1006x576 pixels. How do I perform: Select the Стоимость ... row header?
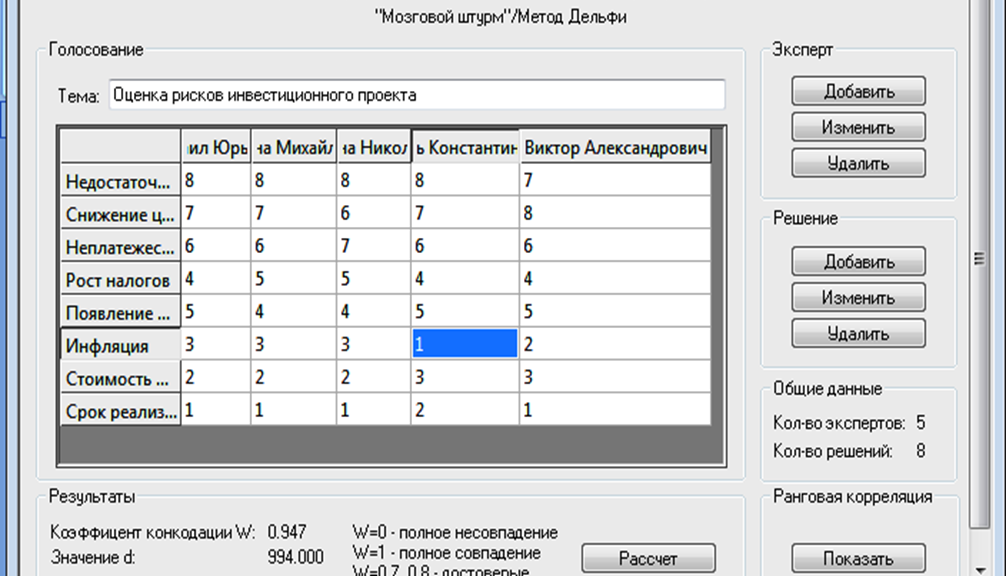(120, 379)
